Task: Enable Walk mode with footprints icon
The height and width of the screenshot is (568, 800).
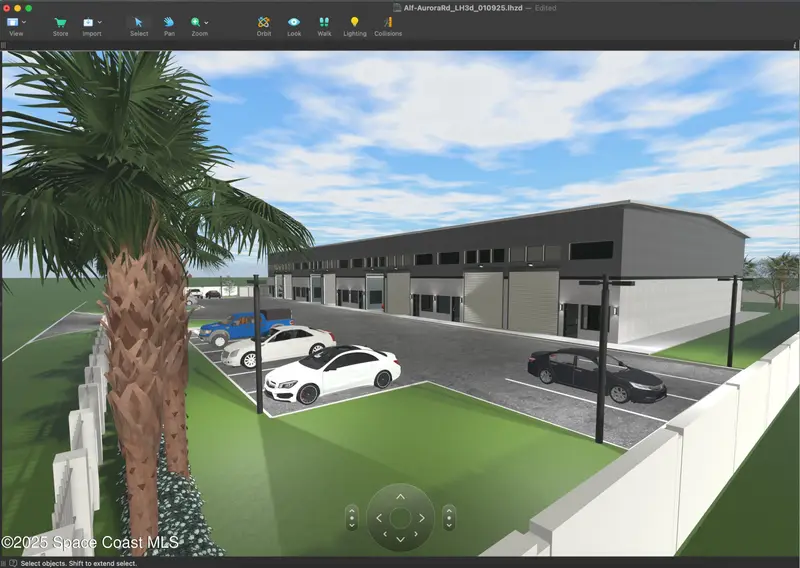Action: click(x=324, y=22)
